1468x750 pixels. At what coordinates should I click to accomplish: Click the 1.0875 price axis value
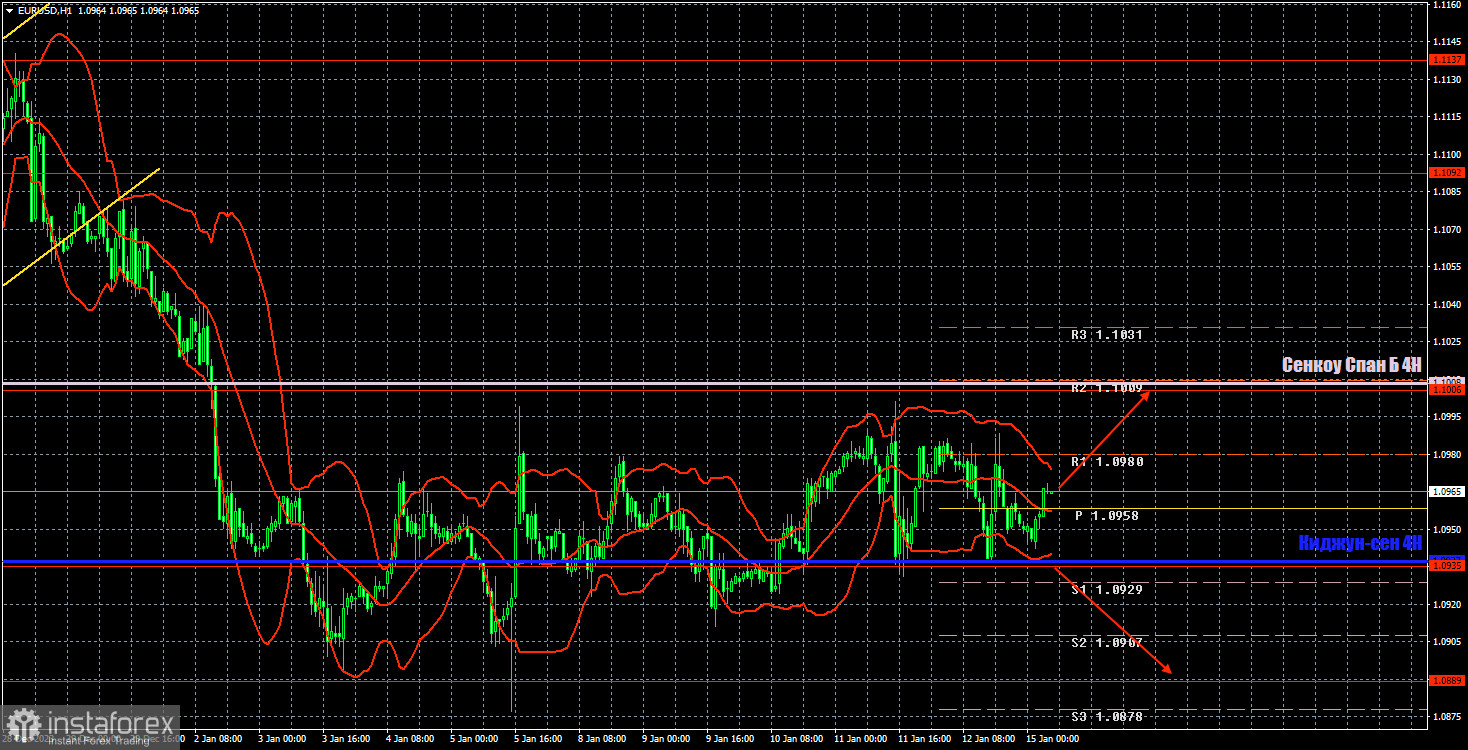1447,717
